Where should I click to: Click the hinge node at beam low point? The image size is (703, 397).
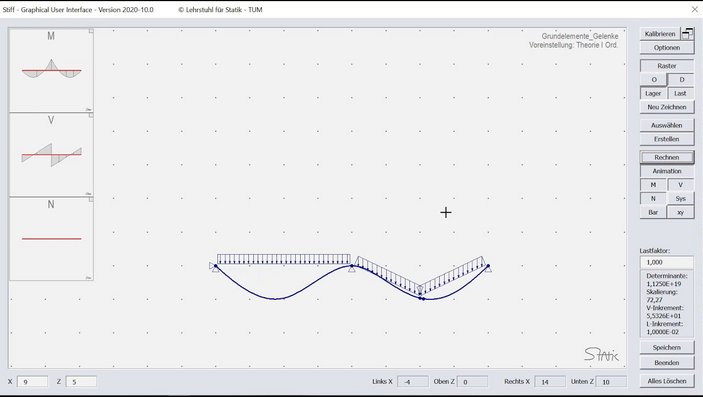(421, 298)
